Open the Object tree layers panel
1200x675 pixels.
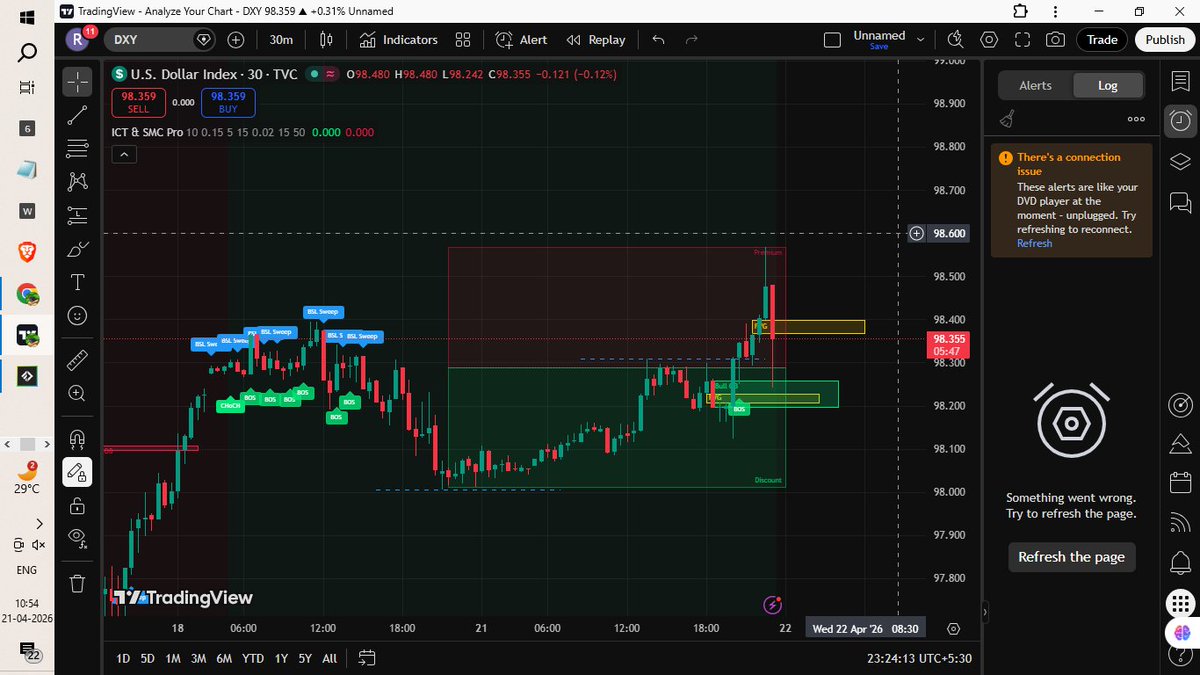[1180, 161]
